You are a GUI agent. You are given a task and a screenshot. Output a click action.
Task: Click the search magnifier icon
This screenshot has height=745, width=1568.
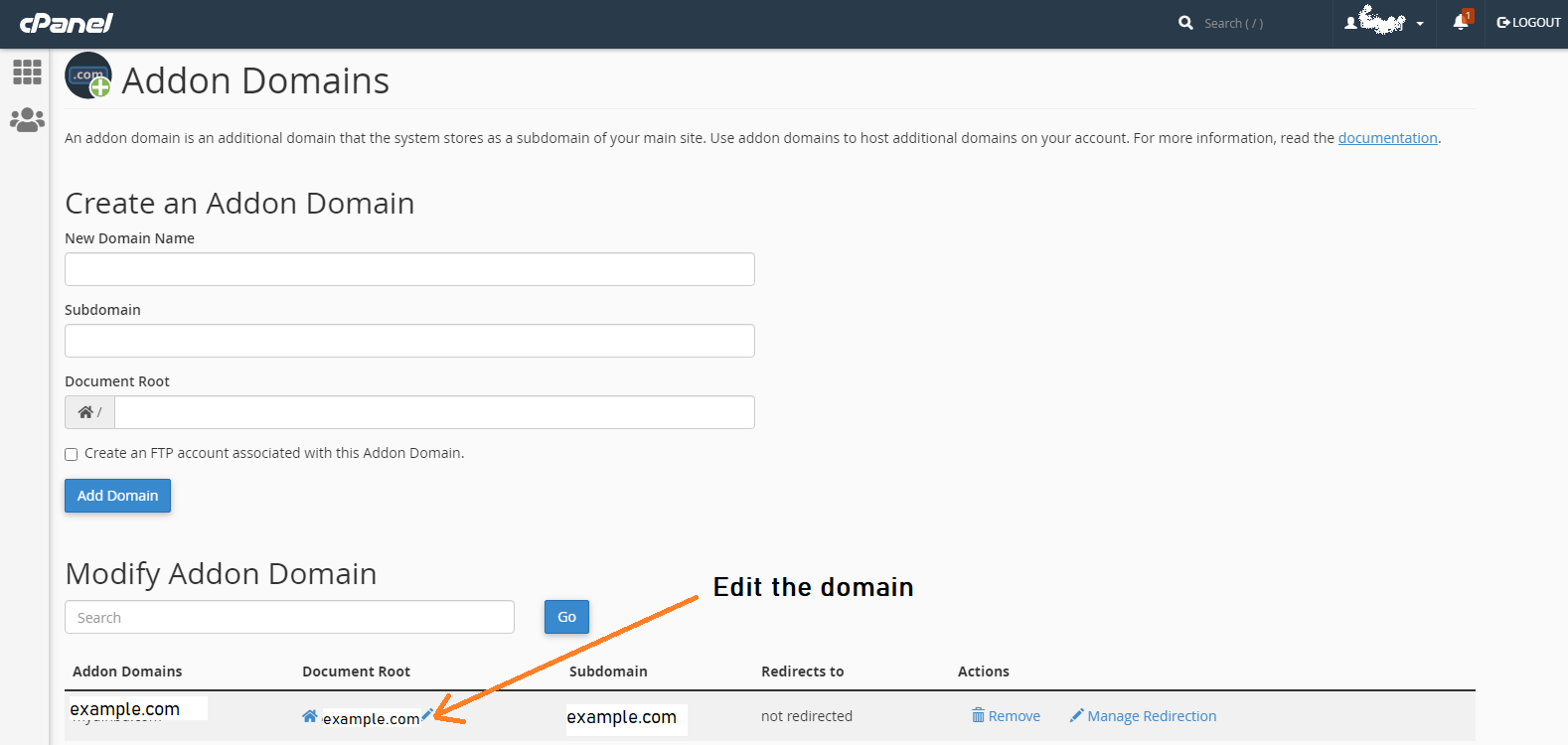pyautogui.click(x=1185, y=23)
